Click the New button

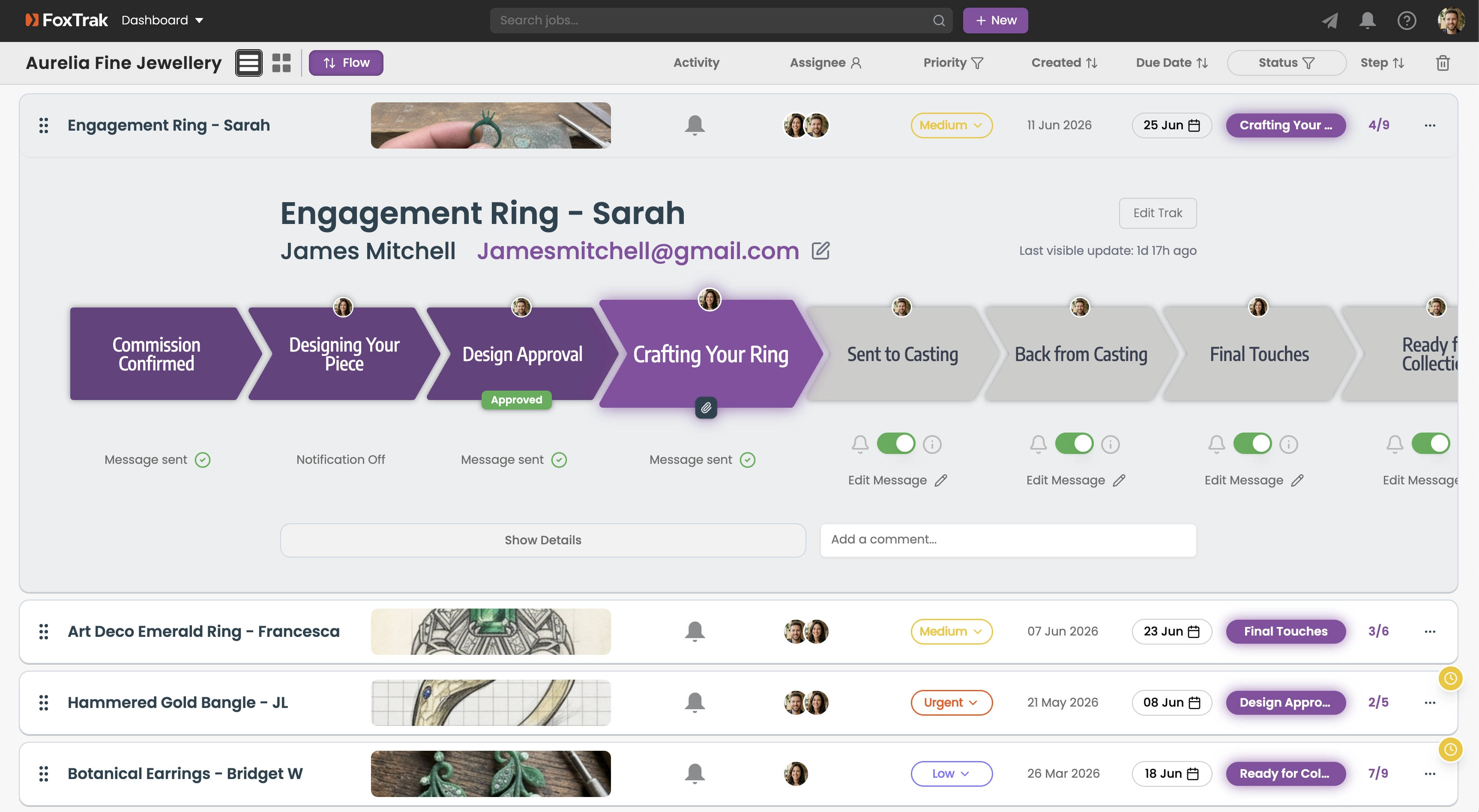pyautogui.click(x=995, y=20)
